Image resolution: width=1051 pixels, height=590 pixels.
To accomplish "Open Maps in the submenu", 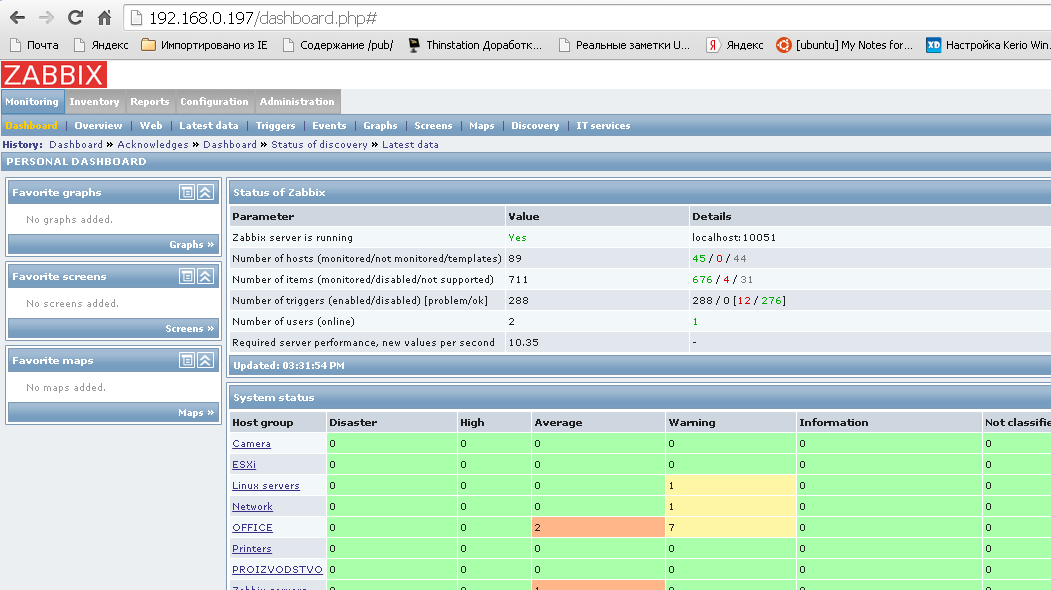I will (x=482, y=125).
